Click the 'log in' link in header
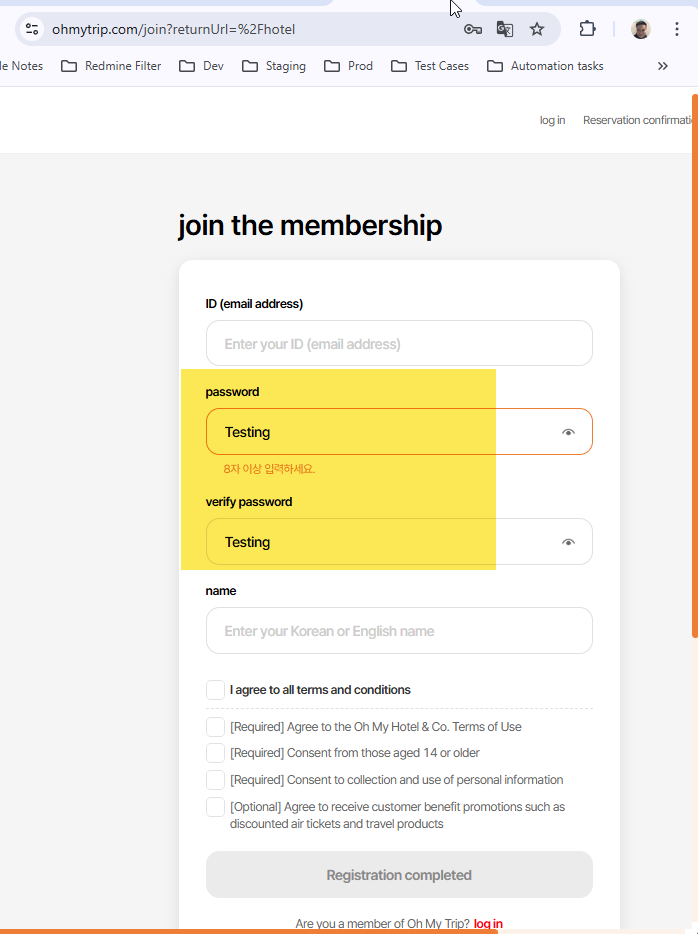 coord(552,120)
